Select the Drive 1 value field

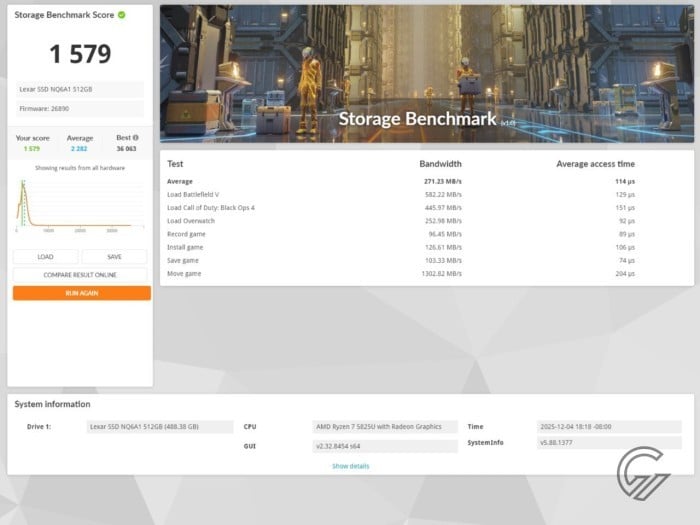pyautogui.click(x=160, y=427)
